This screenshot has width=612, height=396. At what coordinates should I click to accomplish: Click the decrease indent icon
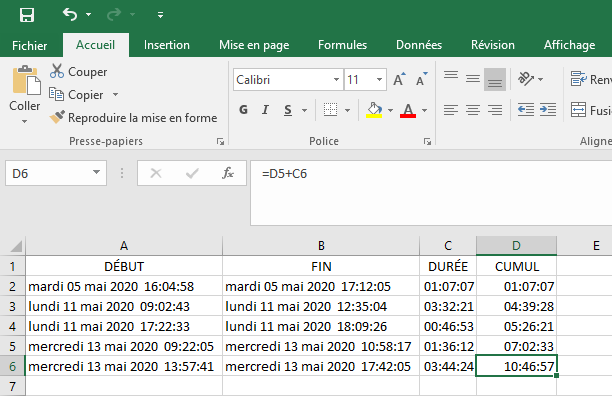pos(526,110)
